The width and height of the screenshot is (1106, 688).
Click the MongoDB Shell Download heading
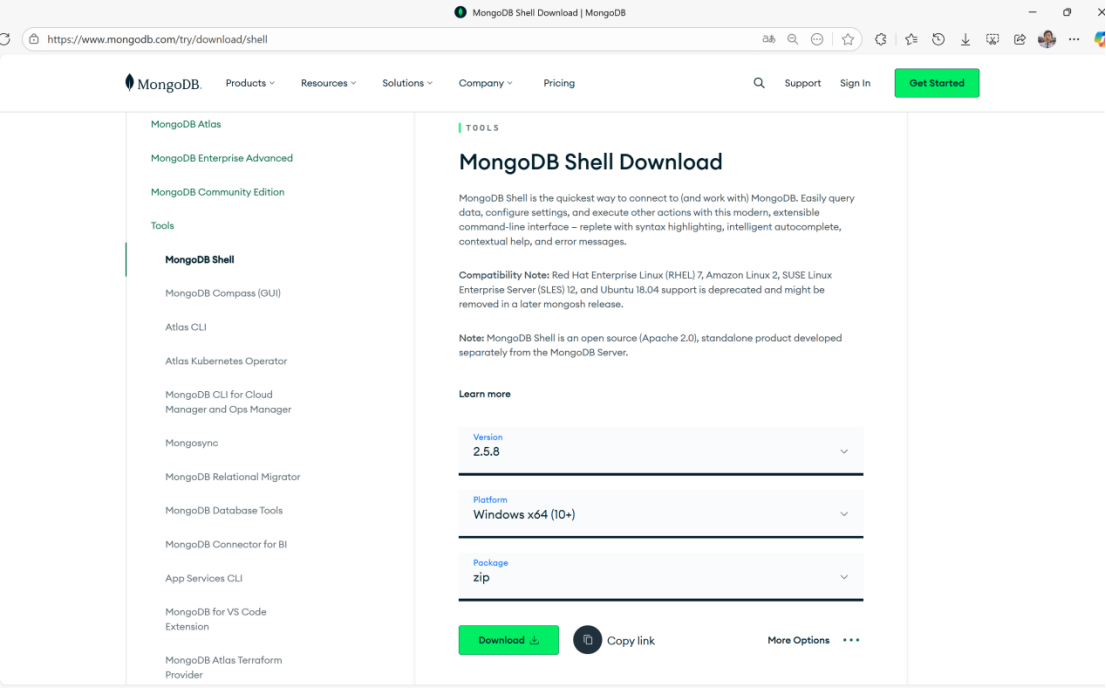pyautogui.click(x=590, y=162)
